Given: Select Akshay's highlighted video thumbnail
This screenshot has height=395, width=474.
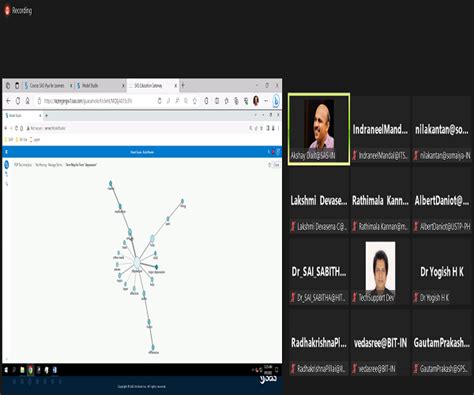Looking at the screenshot, I should tap(319, 129).
